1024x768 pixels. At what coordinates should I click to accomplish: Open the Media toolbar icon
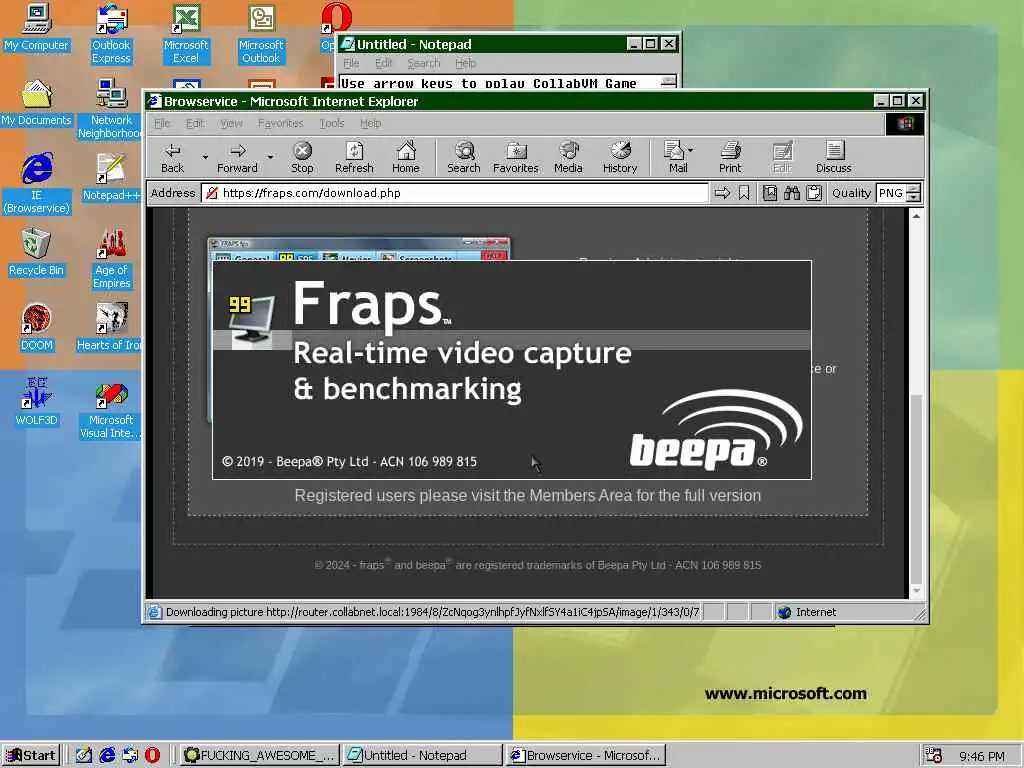click(568, 158)
